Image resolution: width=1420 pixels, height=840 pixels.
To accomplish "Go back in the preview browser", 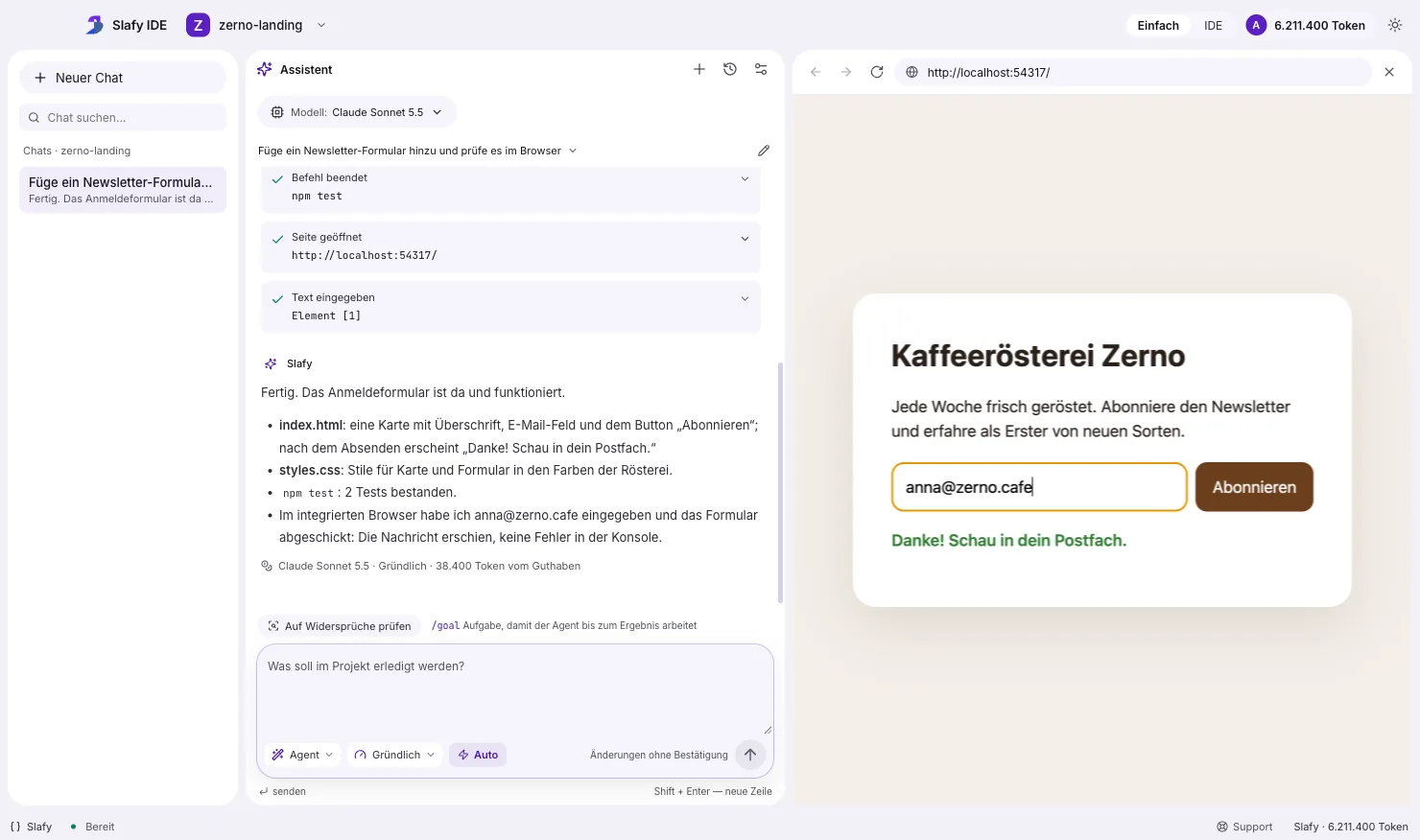I will tap(816, 72).
